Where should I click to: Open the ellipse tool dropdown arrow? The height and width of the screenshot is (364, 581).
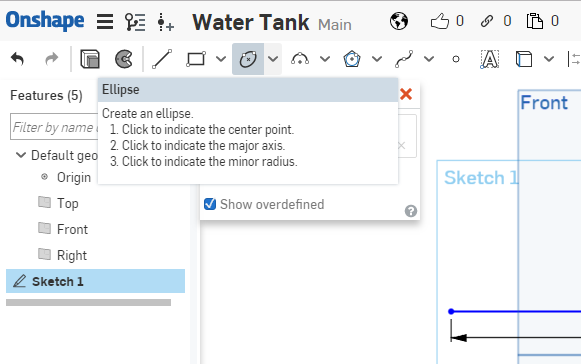click(x=273, y=59)
